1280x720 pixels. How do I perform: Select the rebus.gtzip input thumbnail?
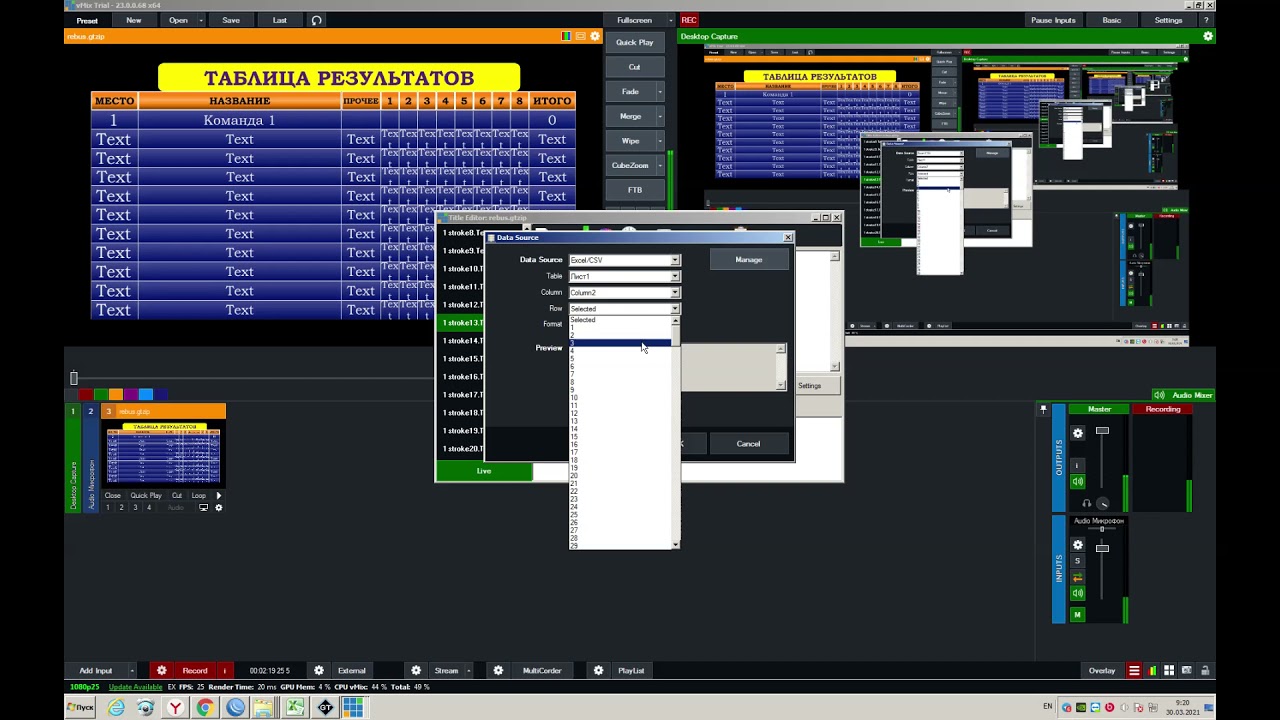[x=165, y=454]
